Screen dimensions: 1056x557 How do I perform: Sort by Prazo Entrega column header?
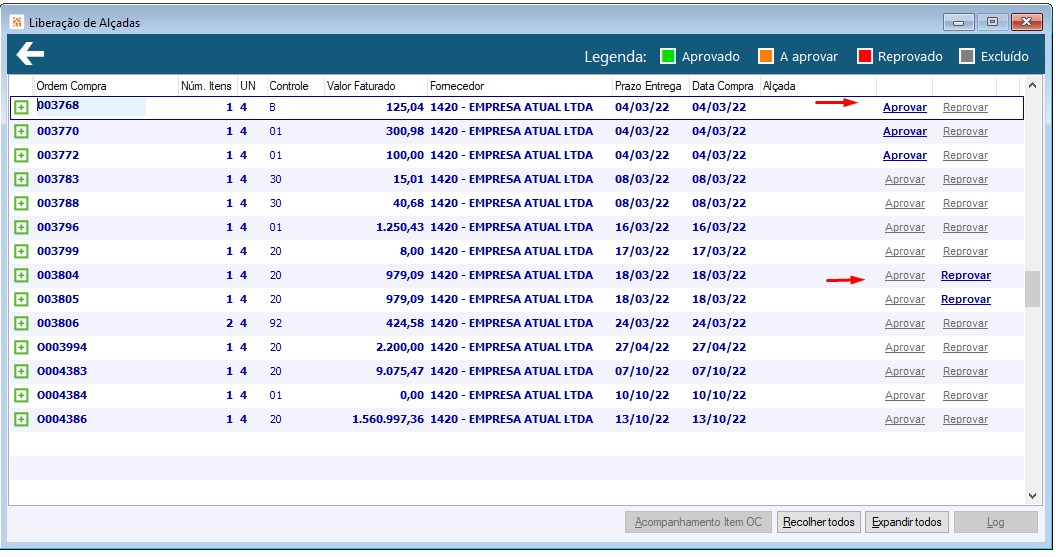coord(650,86)
